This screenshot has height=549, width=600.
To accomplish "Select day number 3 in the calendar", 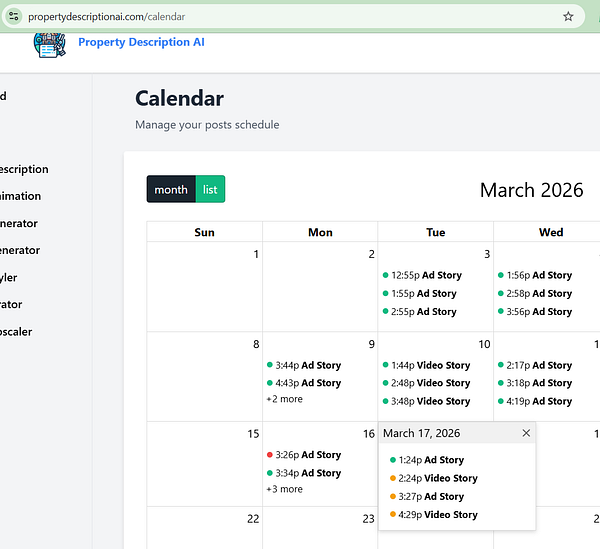I will coord(487,254).
